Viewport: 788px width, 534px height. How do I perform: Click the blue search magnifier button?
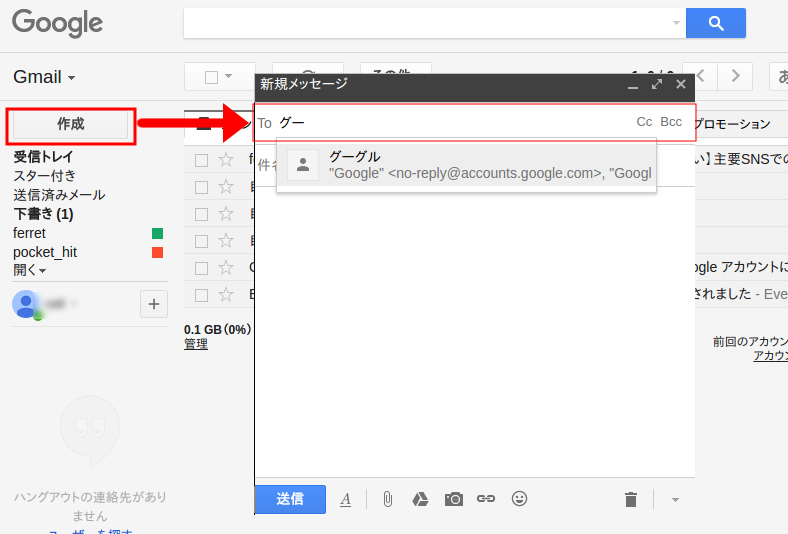click(x=716, y=23)
